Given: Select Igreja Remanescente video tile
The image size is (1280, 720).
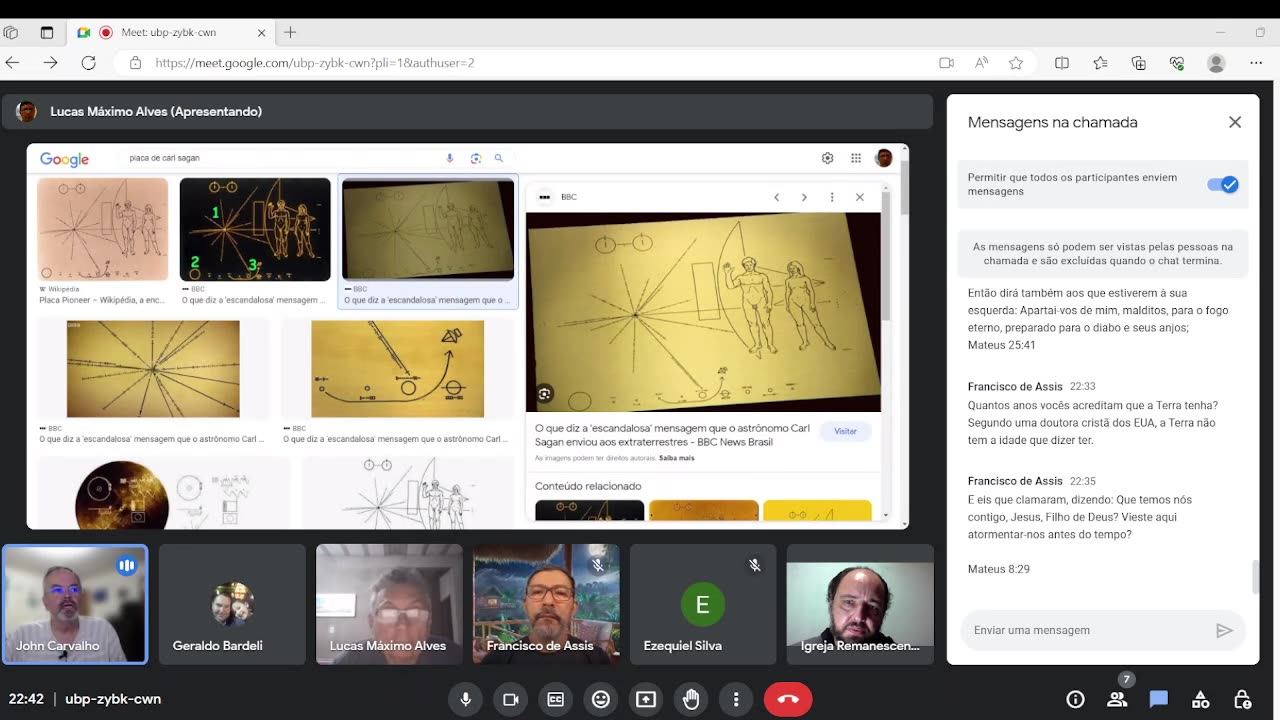Looking at the screenshot, I should (860, 604).
